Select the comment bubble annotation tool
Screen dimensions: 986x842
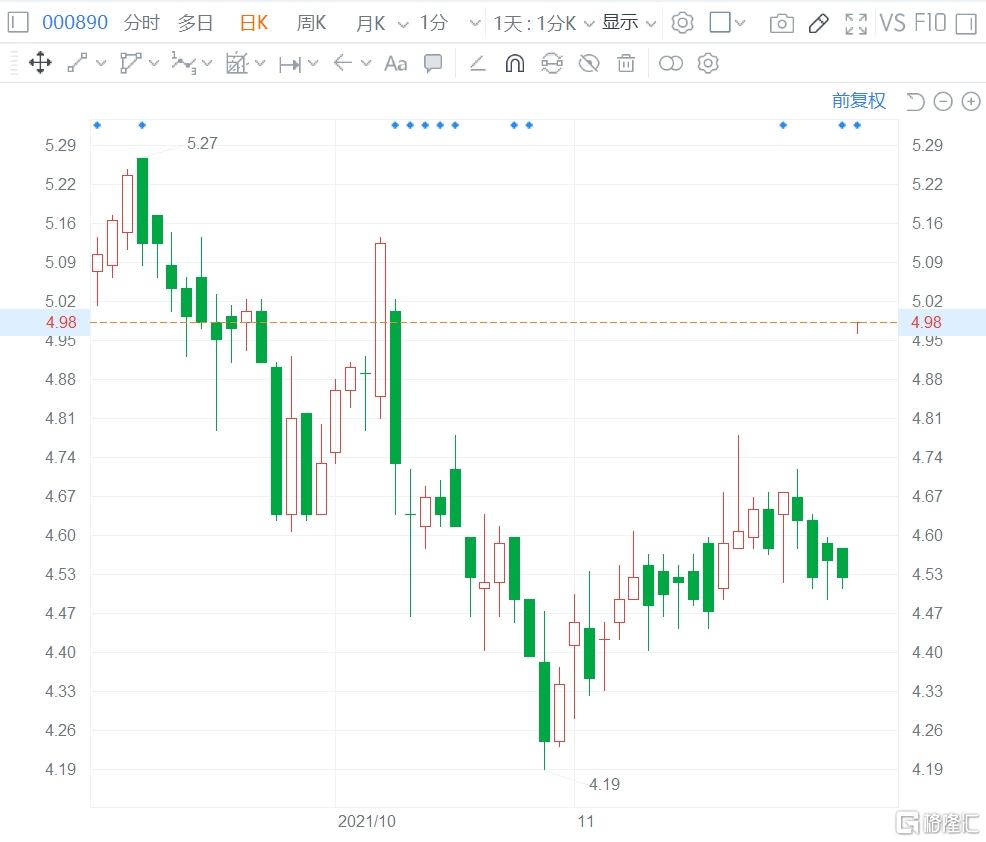[x=433, y=64]
